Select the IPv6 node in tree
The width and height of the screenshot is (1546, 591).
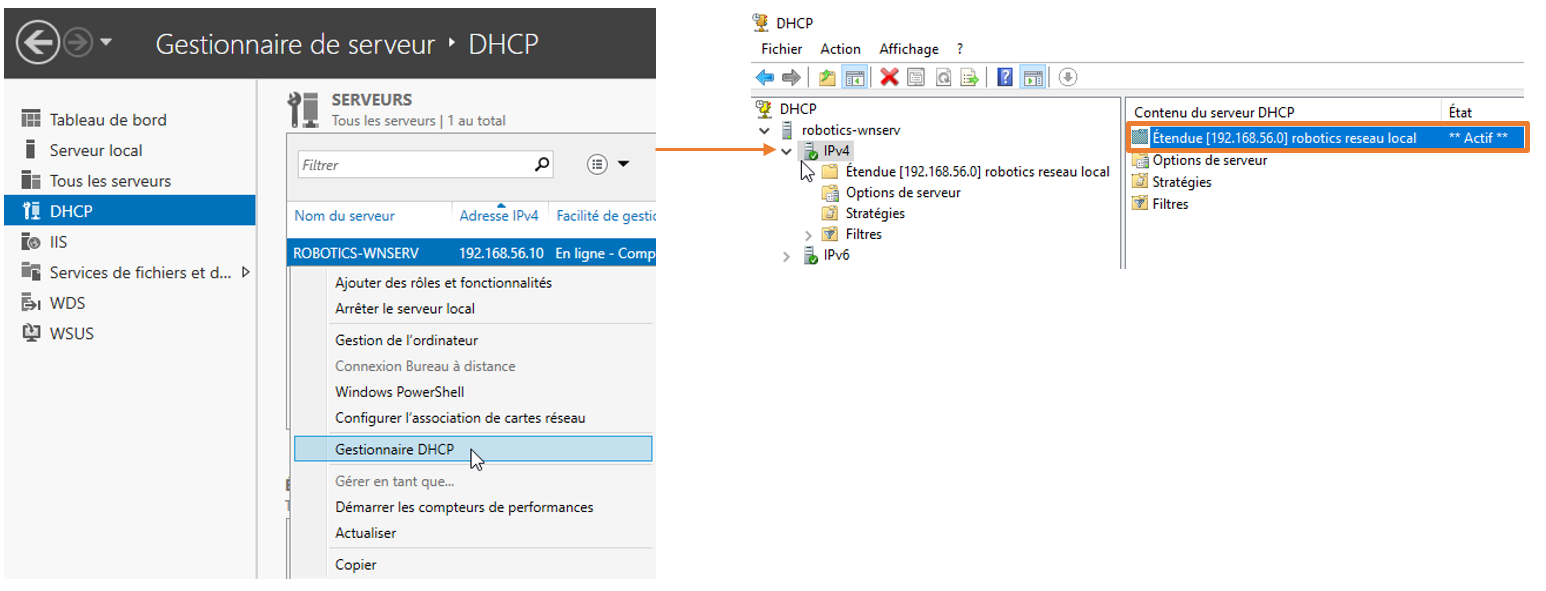[837, 255]
